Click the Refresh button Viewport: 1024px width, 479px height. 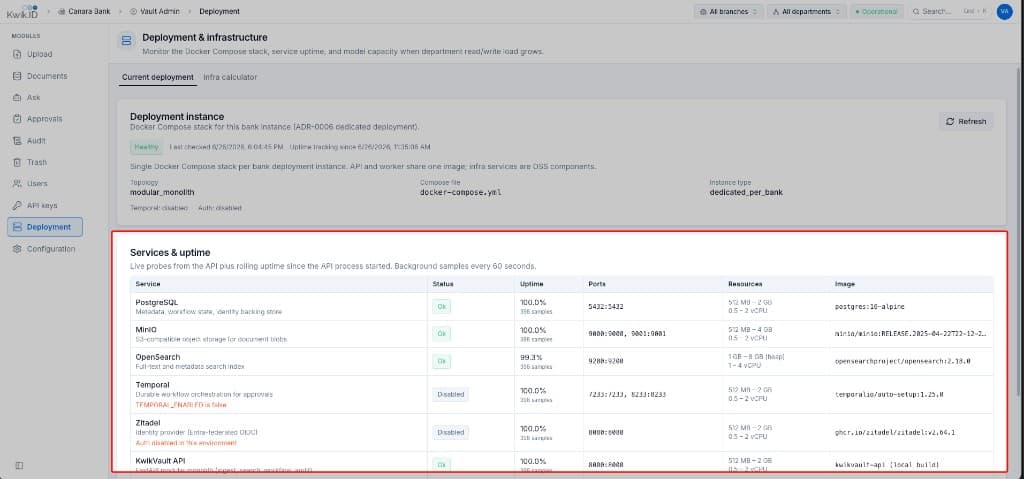coord(966,122)
